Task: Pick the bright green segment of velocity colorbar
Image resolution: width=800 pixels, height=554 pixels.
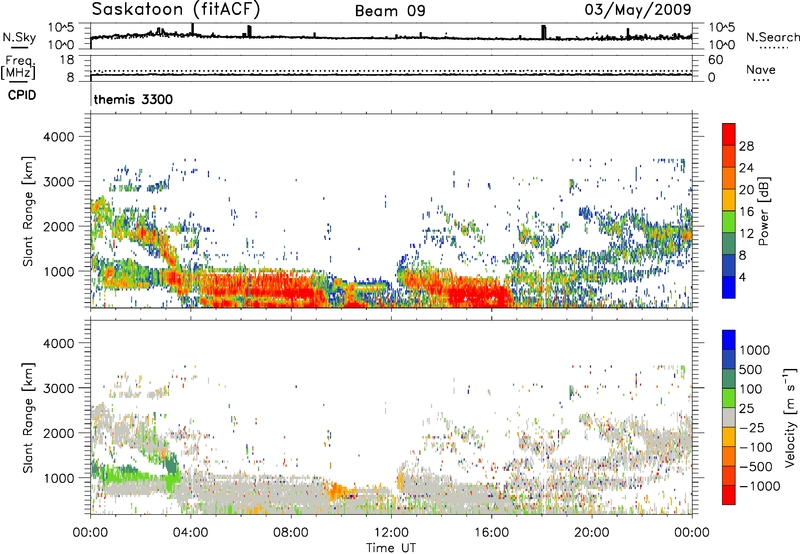Action: [729, 398]
